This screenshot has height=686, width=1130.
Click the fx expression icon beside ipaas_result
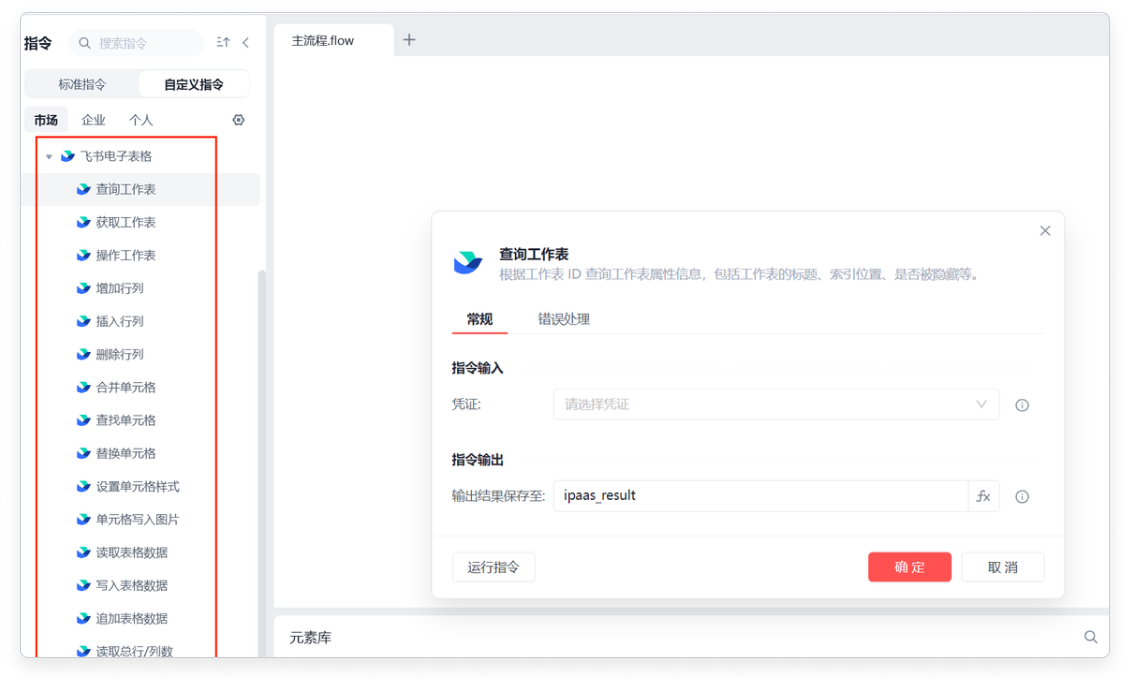(983, 496)
